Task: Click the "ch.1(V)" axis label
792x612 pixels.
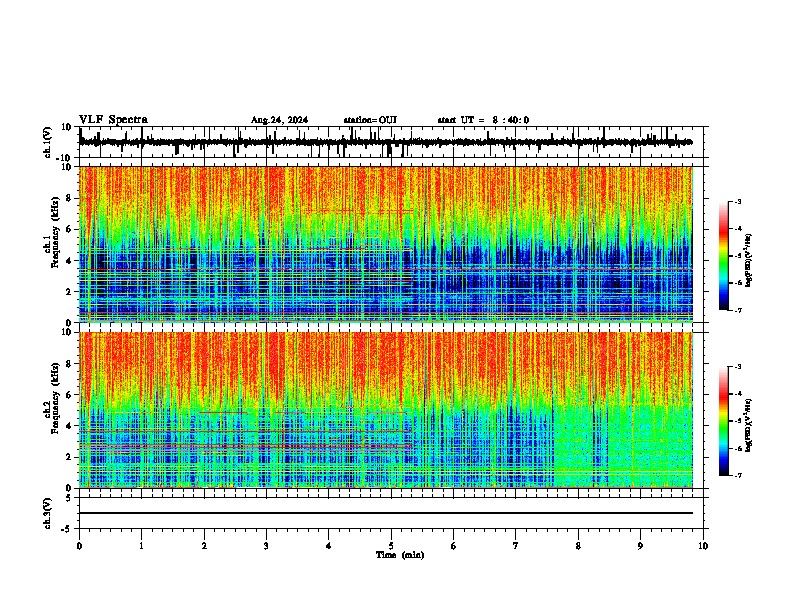Action: pos(48,142)
